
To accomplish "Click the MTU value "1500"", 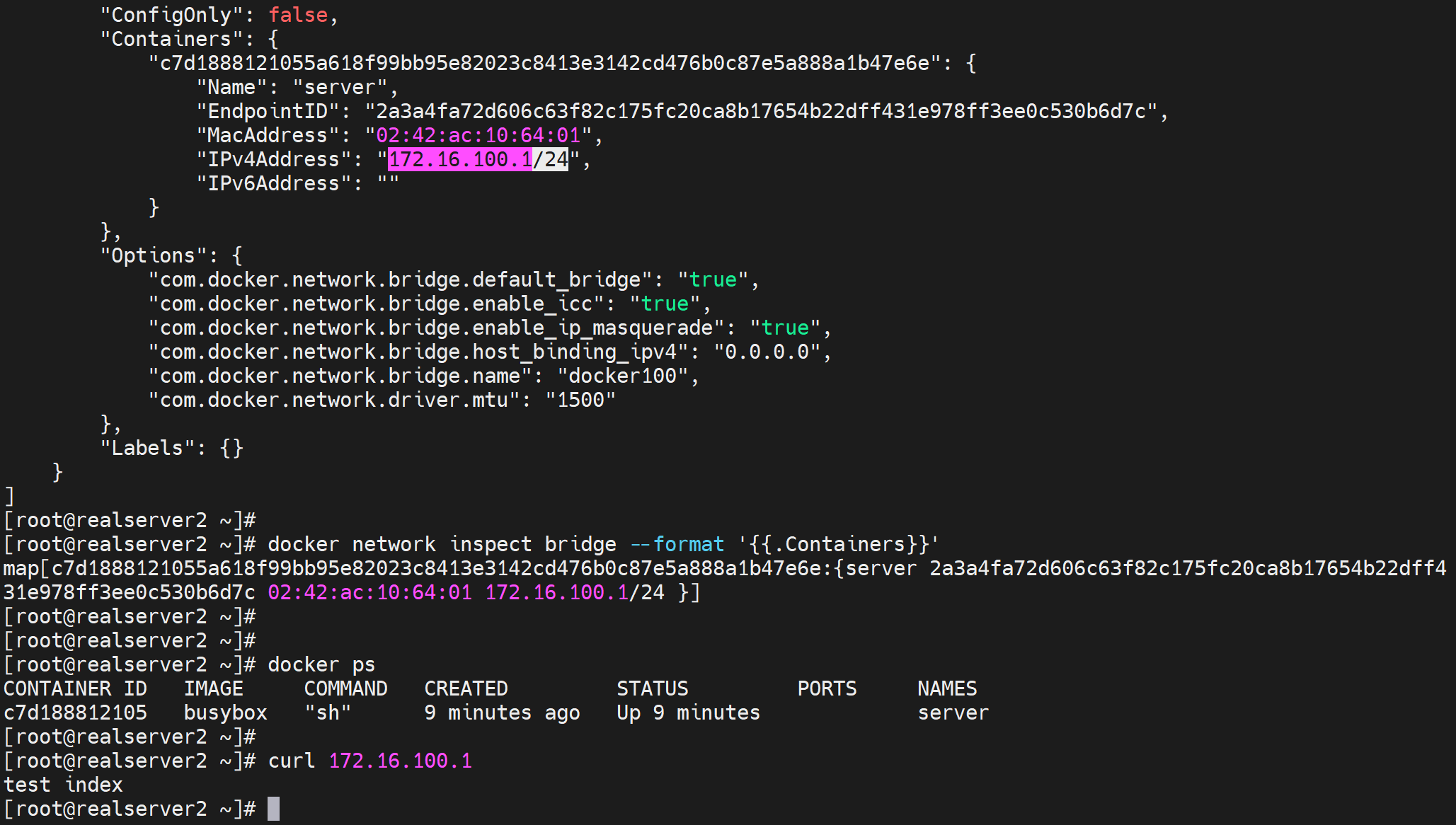I will (580, 400).
